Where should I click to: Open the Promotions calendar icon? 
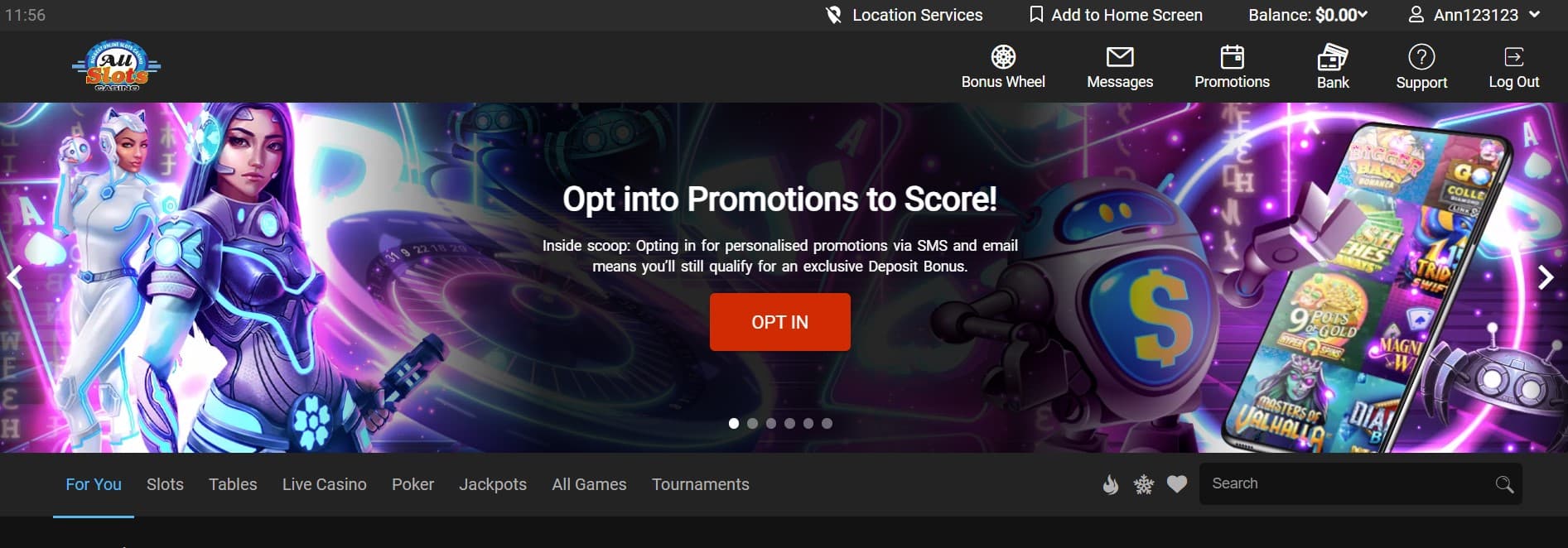[x=1232, y=56]
